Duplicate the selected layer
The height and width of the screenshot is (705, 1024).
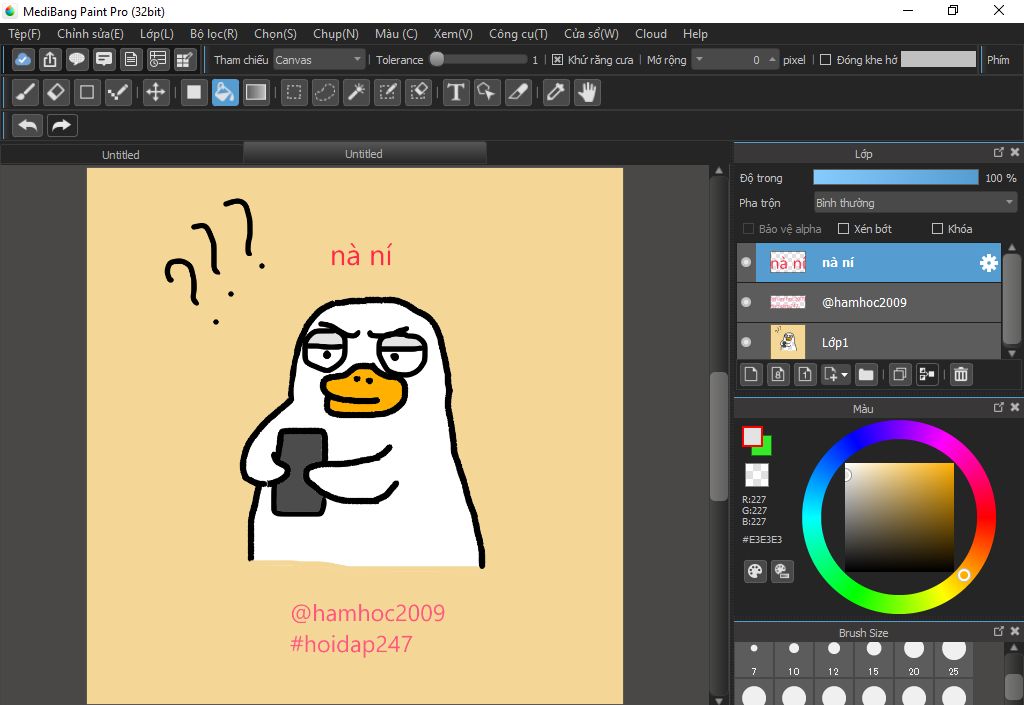[900, 374]
